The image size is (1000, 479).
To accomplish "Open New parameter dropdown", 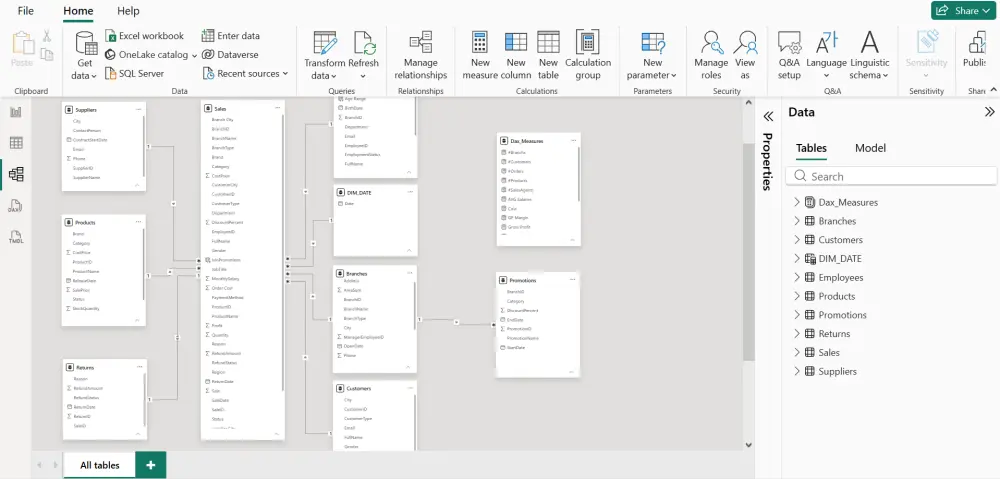I will (x=652, y=55).
